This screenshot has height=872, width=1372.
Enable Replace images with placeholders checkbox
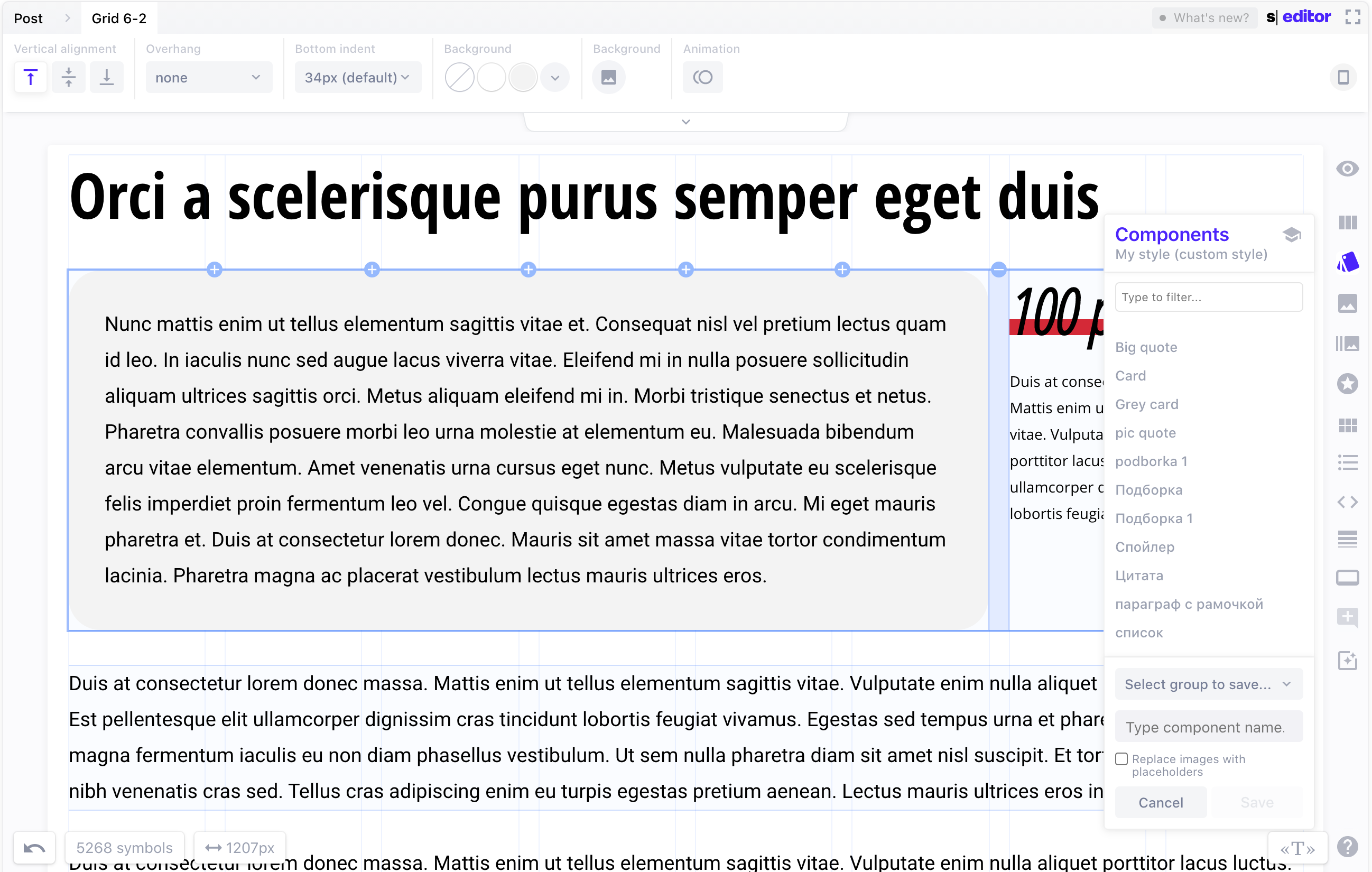1121,759
